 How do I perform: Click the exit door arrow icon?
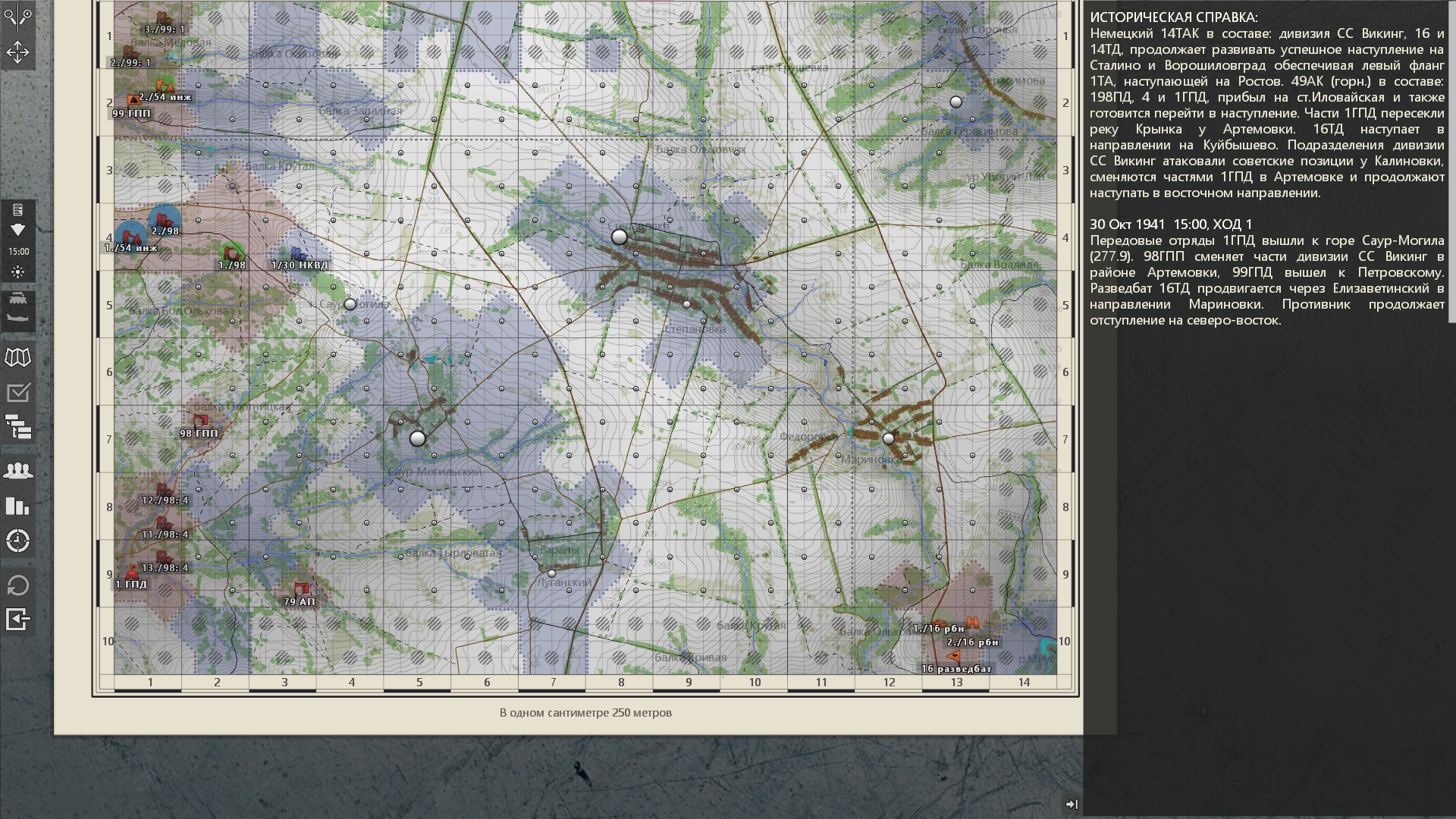click(18, 620)
